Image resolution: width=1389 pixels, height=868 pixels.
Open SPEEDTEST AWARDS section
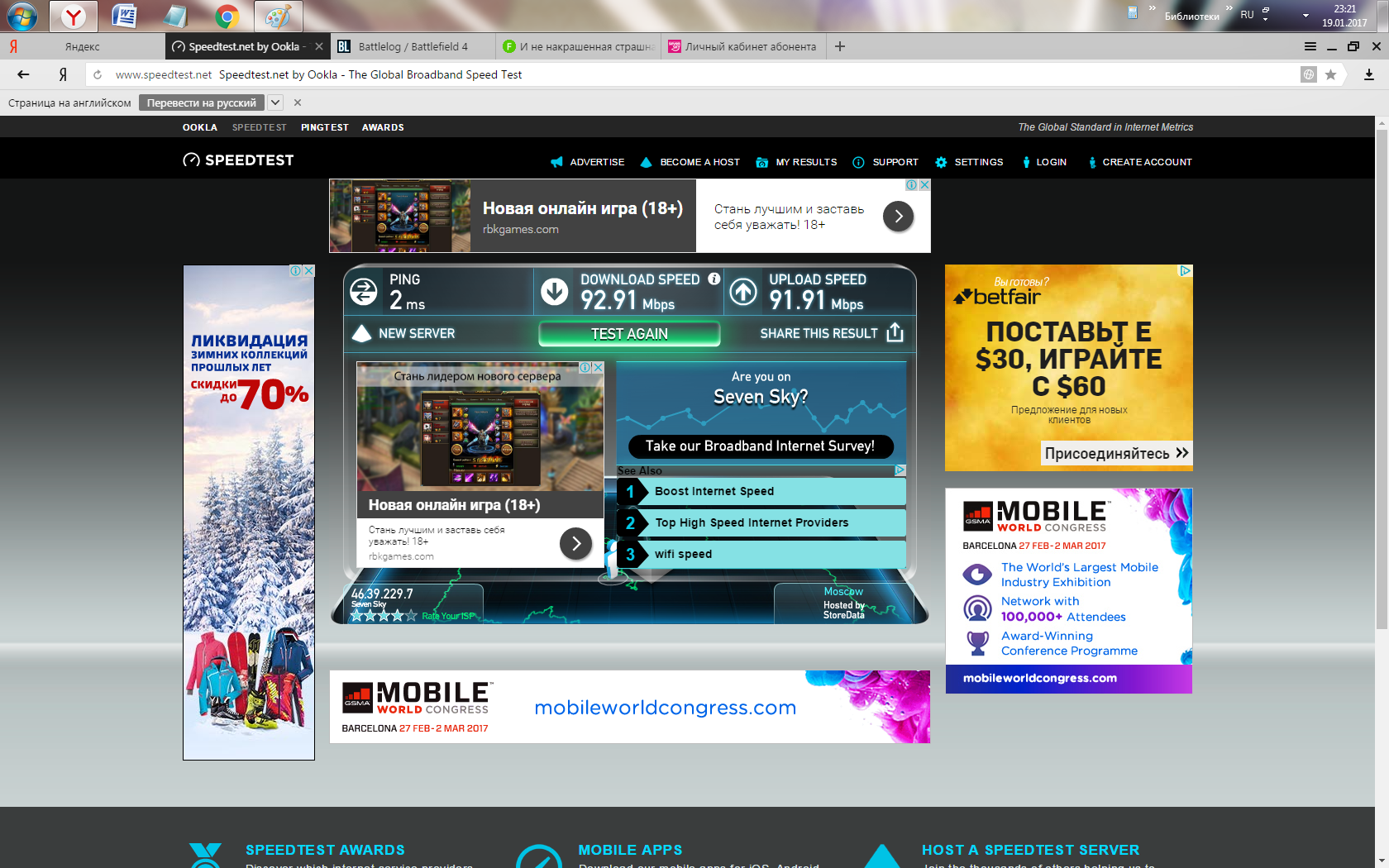click(325, 850)
